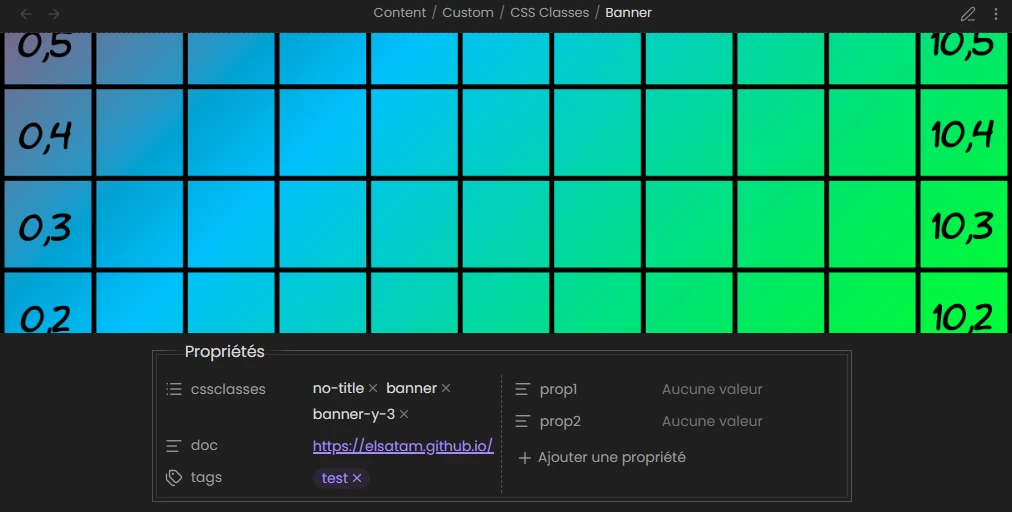Click the doc property text icon

click(x=174, y=446)
